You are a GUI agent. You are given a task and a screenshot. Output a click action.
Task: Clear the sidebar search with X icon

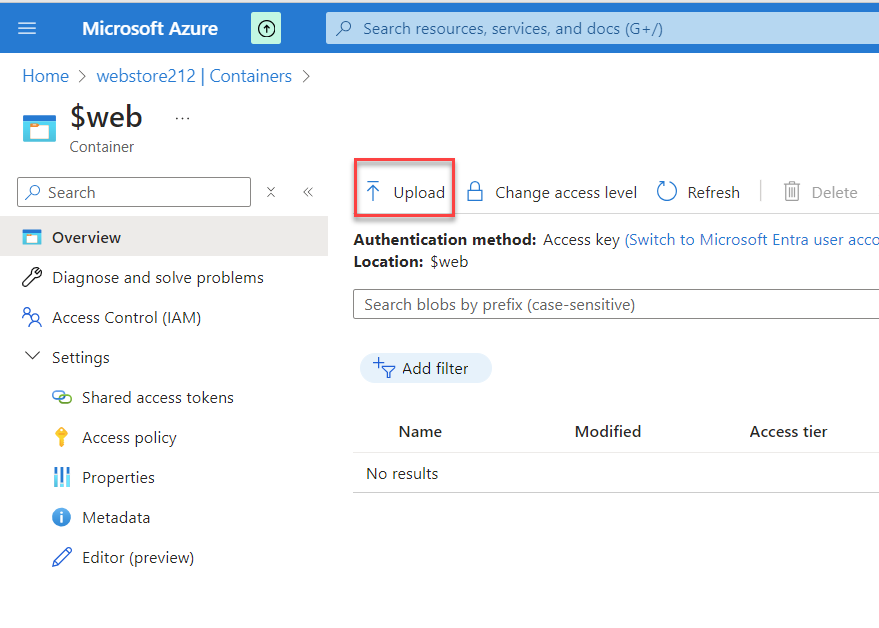(271, 192)
